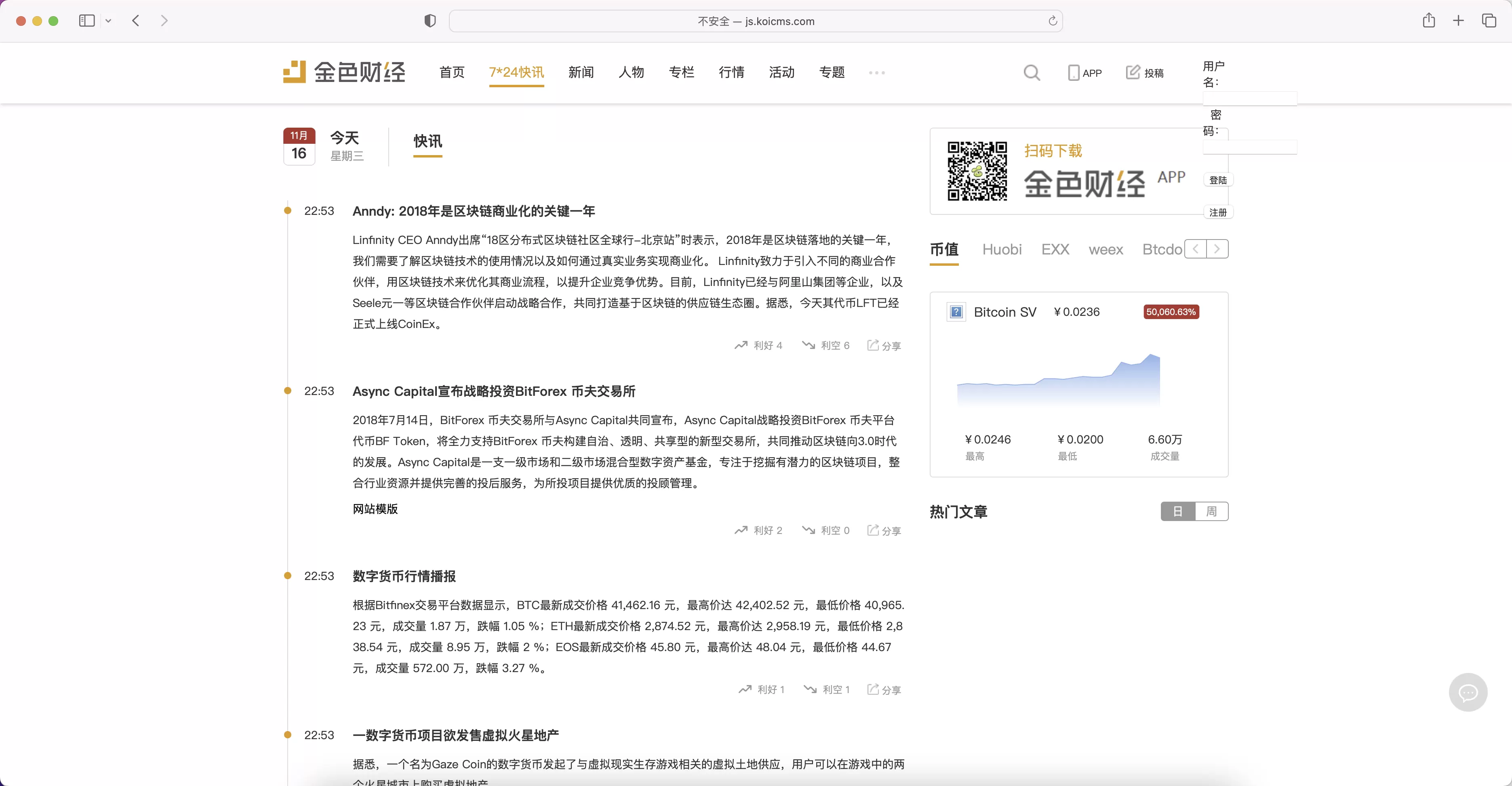Vote 利好 2 on Async Capital news

coord(758,530)
